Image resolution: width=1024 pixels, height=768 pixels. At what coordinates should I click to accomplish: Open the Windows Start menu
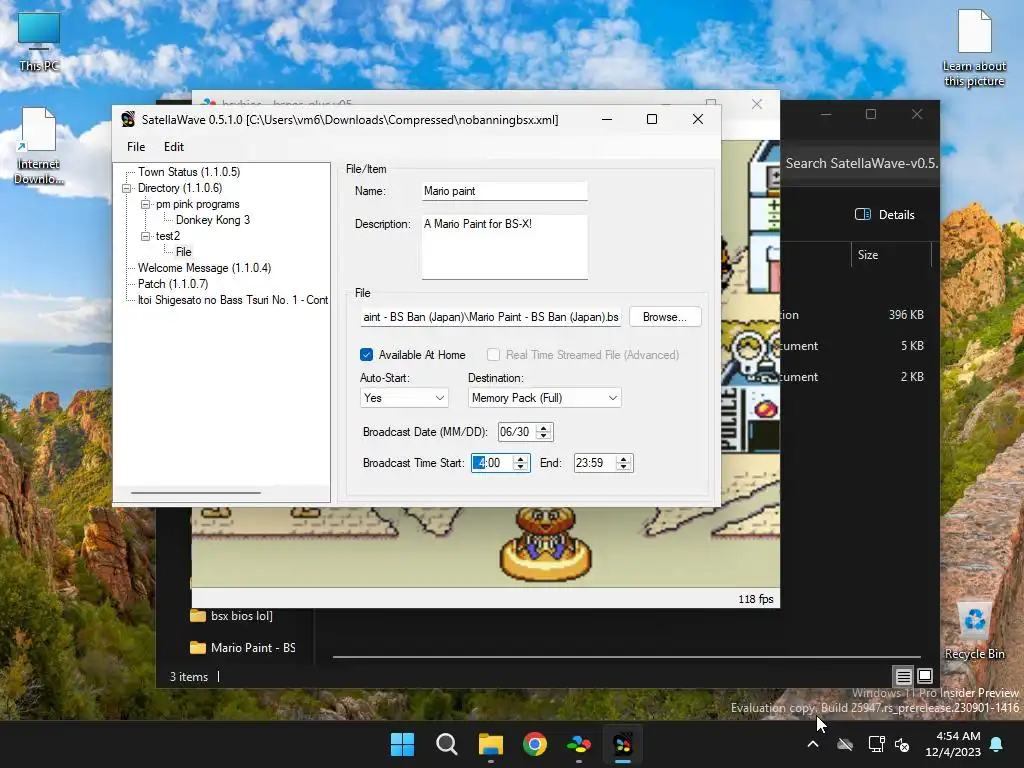(x=402, y=744)
